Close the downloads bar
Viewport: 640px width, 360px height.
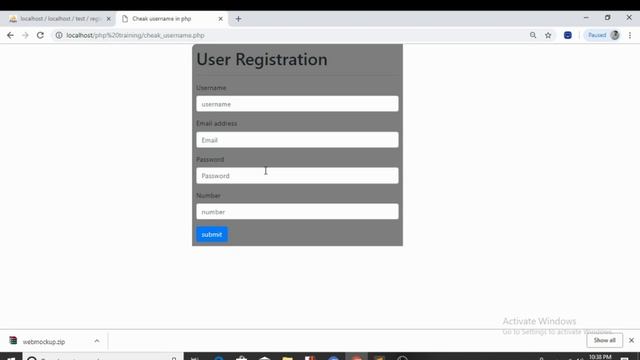coord(631,340)
